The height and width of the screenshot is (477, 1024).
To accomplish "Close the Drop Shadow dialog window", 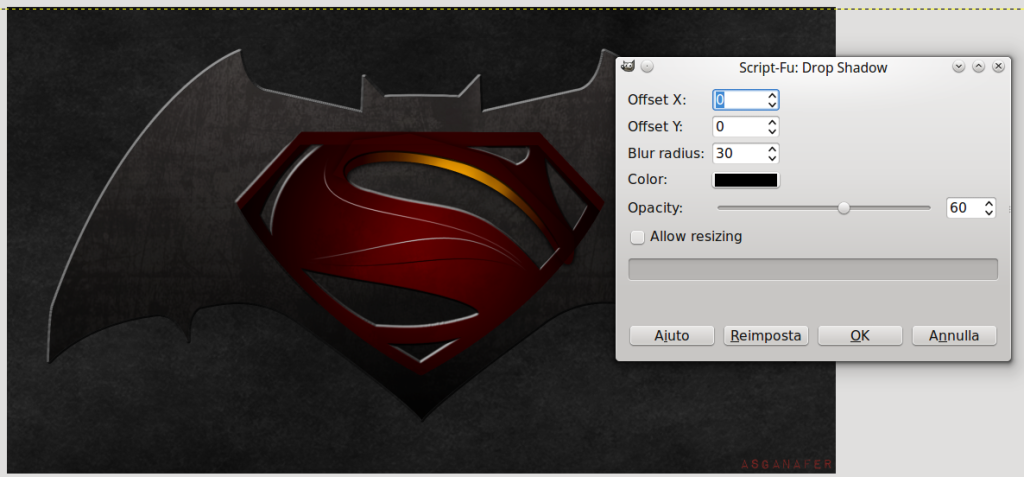I will click(998, 67).
